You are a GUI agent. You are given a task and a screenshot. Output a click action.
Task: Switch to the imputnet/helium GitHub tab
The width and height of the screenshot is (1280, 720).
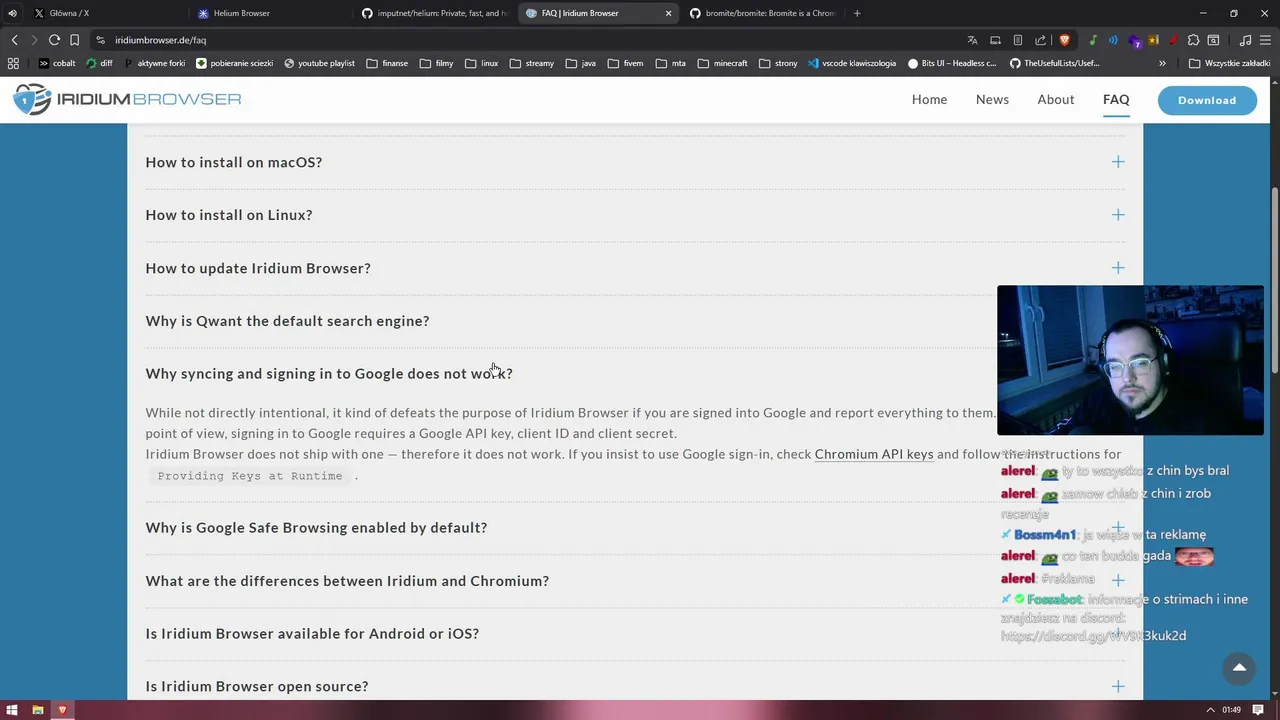pos(435,13)
